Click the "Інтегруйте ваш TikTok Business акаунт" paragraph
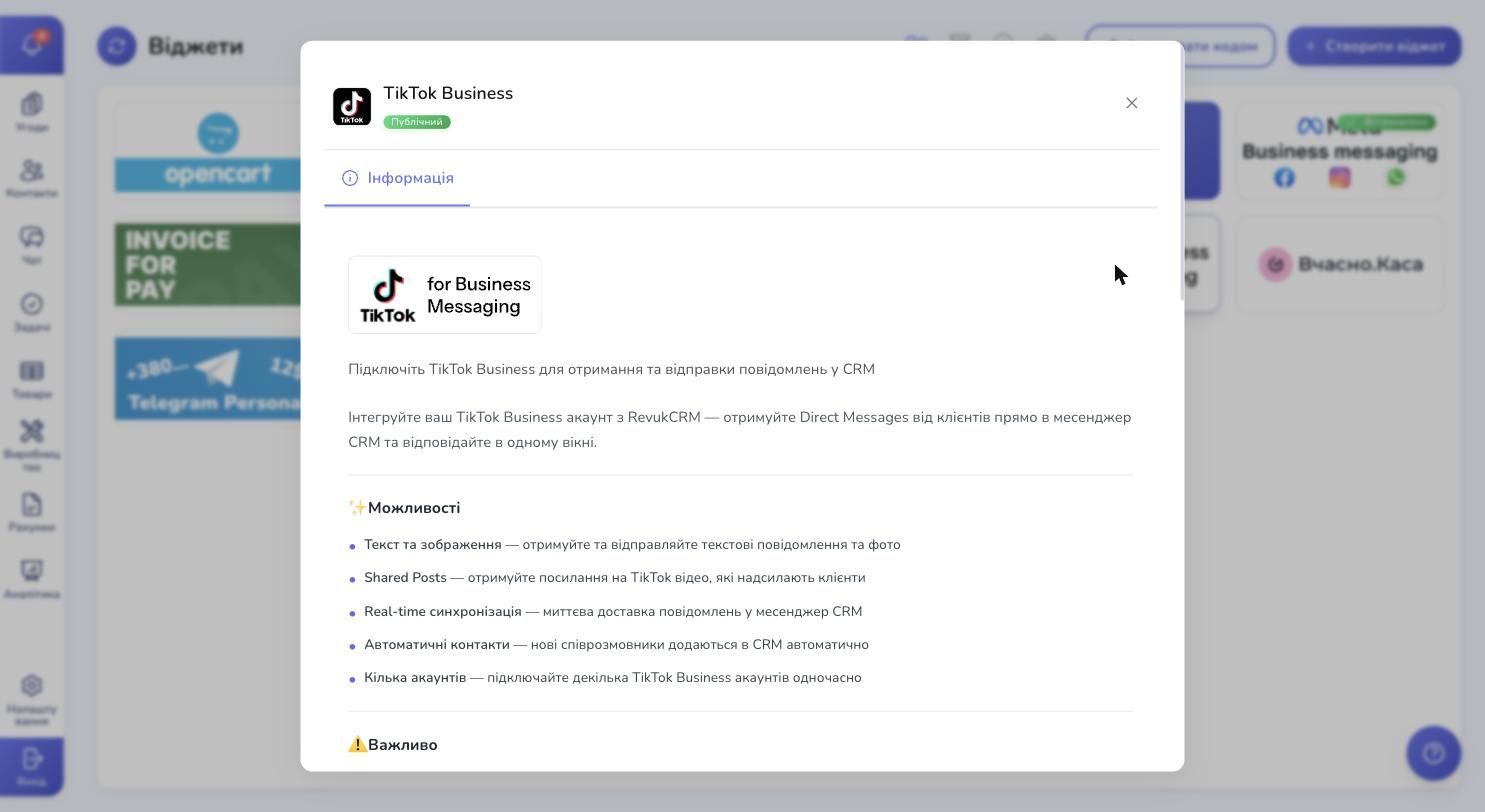 (x=740, y=430)
